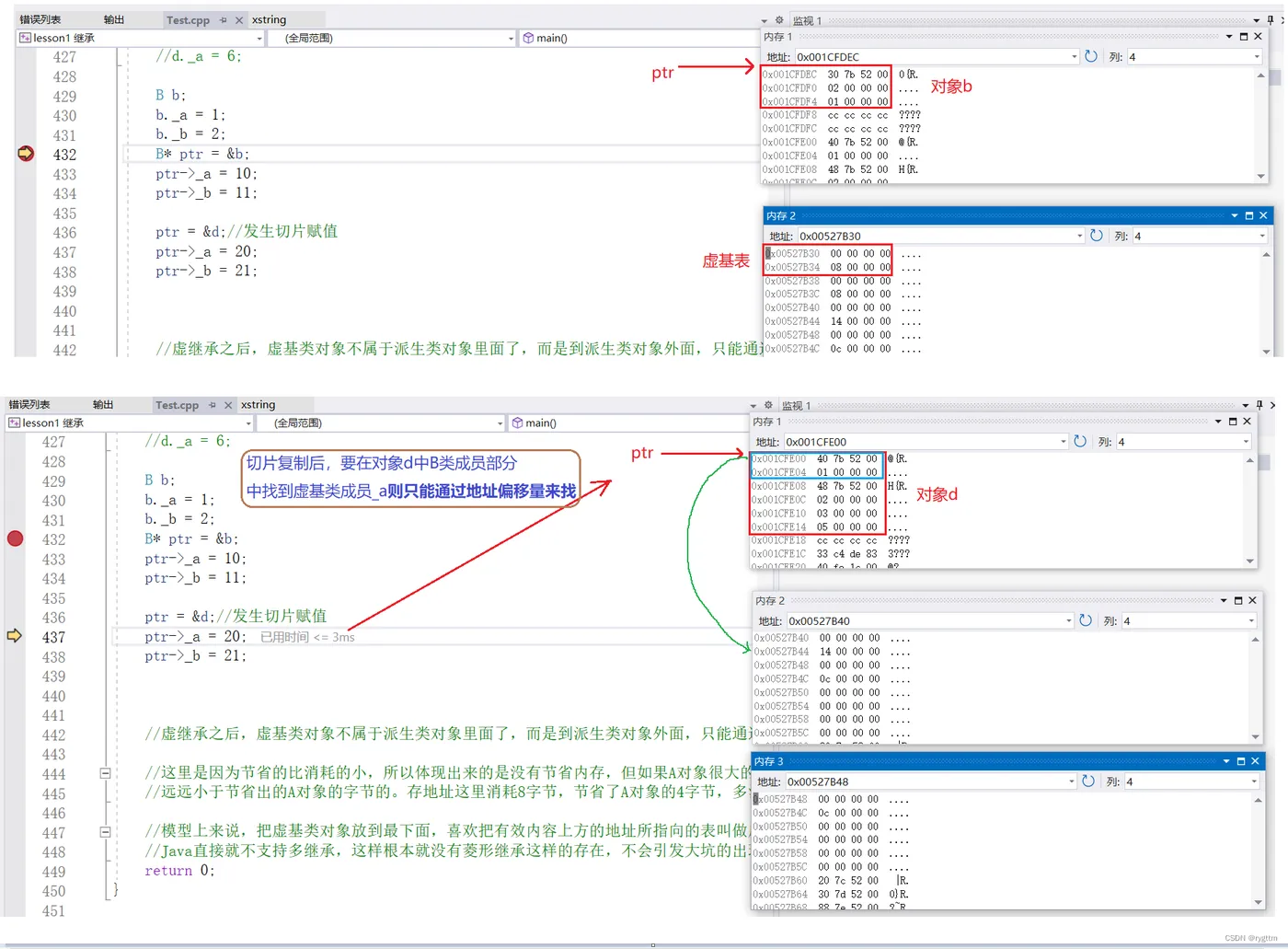Switch to xstring tab in lower capture
The height and width of the screenshot is (949, 1288).
click(x=258, y=405)
